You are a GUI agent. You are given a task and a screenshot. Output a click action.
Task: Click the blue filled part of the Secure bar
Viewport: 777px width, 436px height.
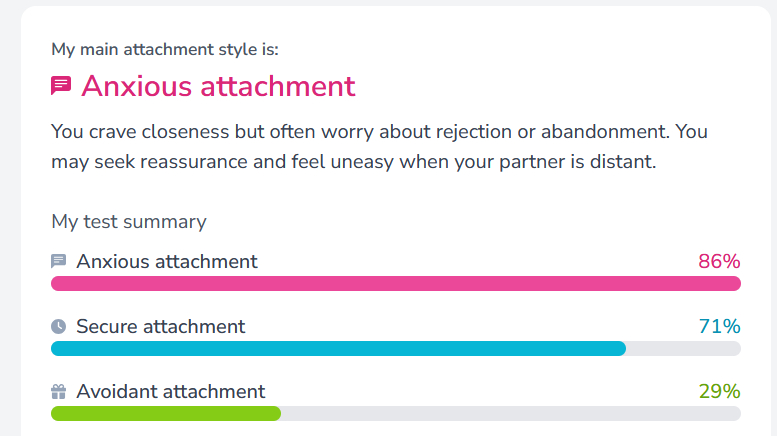point(338,348)
